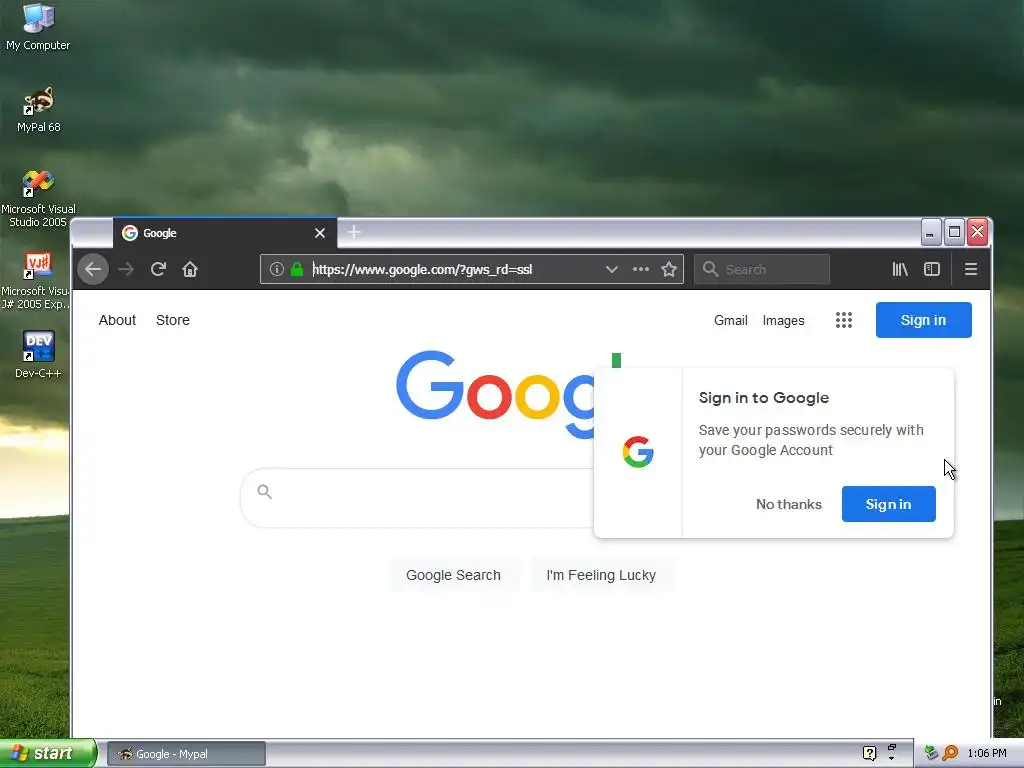
Task: Click into the Google search input box
Action: pyautogui.click(x=418, y=498)
